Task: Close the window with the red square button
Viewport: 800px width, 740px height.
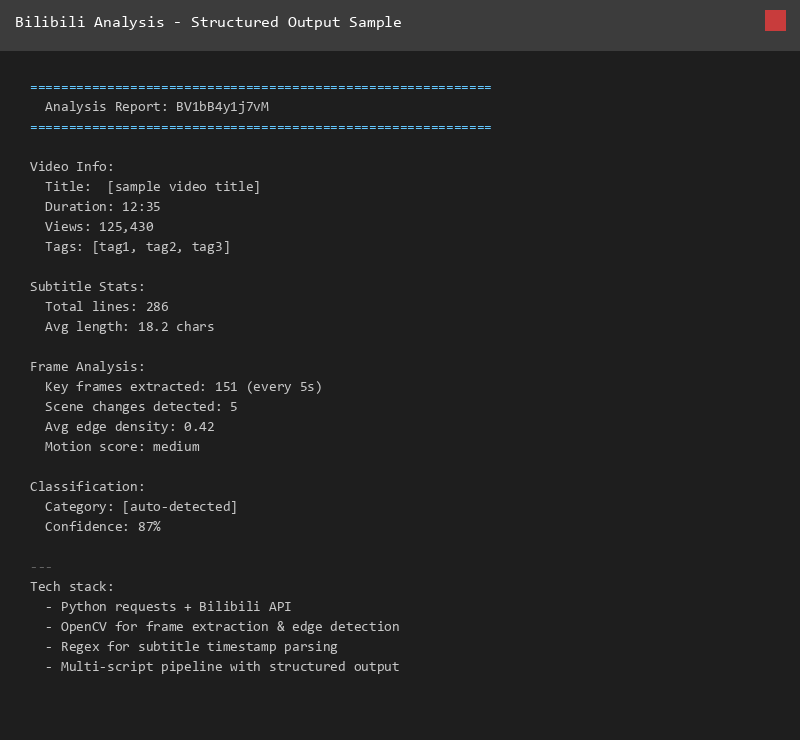Action: [775, 21]
